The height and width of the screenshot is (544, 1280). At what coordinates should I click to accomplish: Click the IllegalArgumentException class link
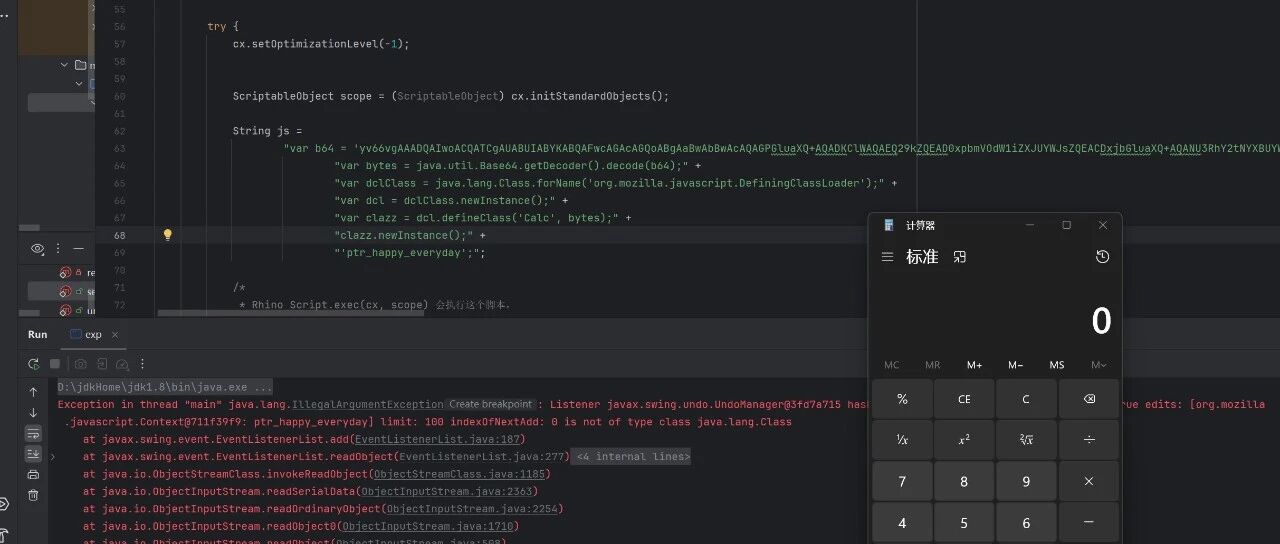[367, 404]
